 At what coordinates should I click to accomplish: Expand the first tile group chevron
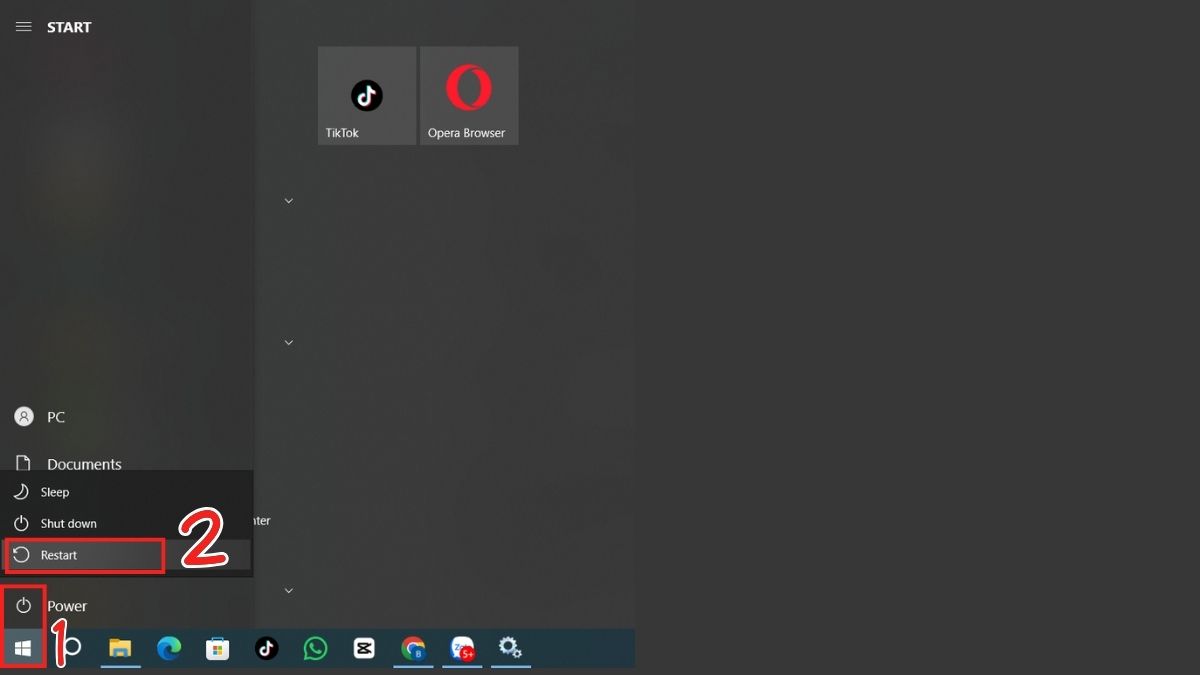(288, 200)
